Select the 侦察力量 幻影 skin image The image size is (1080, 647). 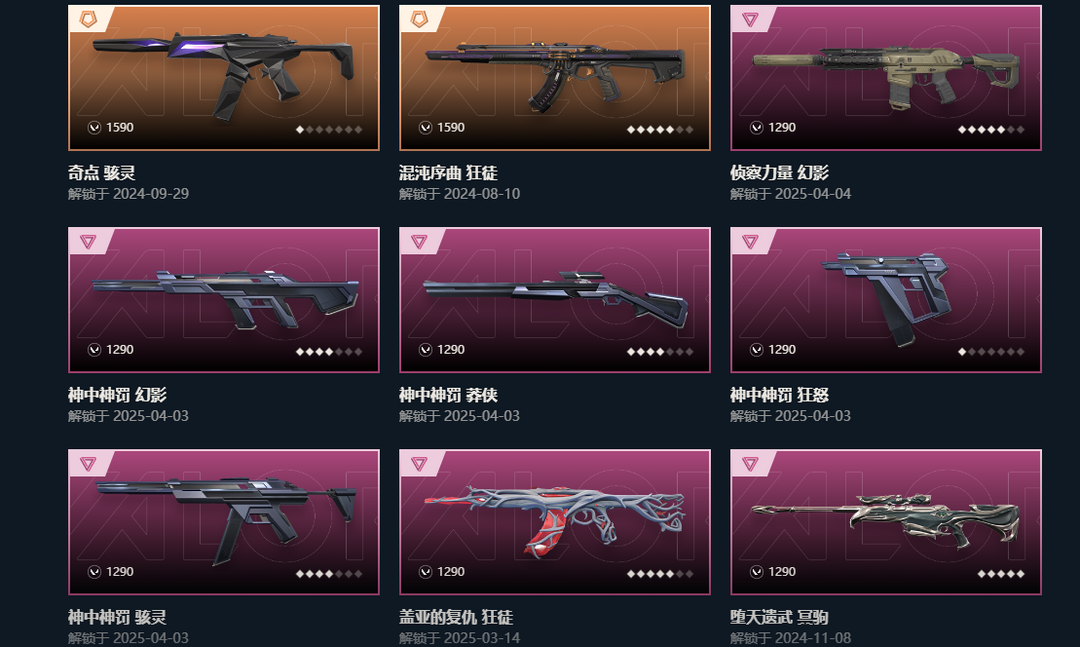(886, 78)
